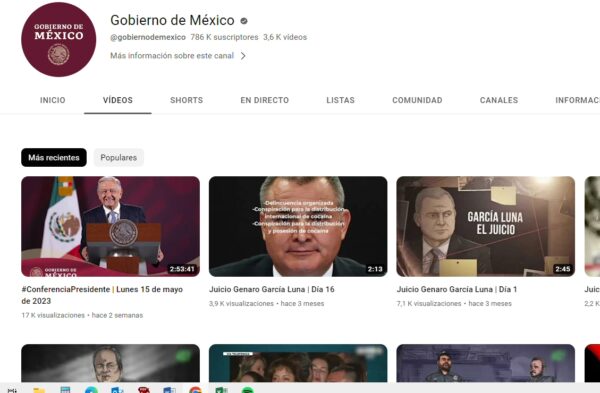The height and width of the screenshot is (393, 600).
Task: Click title 'Juicio Genaro García Luna | Día 1'
Action: [457, 289]
